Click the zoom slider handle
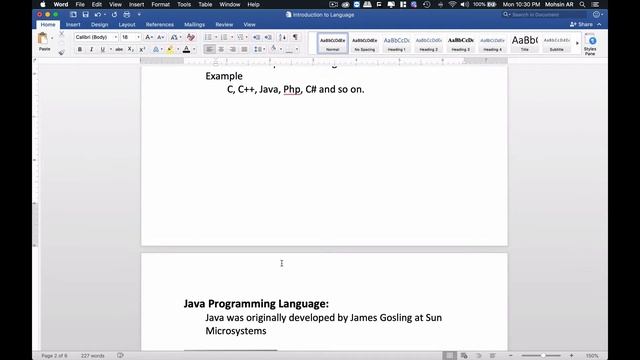 [543, 356]
